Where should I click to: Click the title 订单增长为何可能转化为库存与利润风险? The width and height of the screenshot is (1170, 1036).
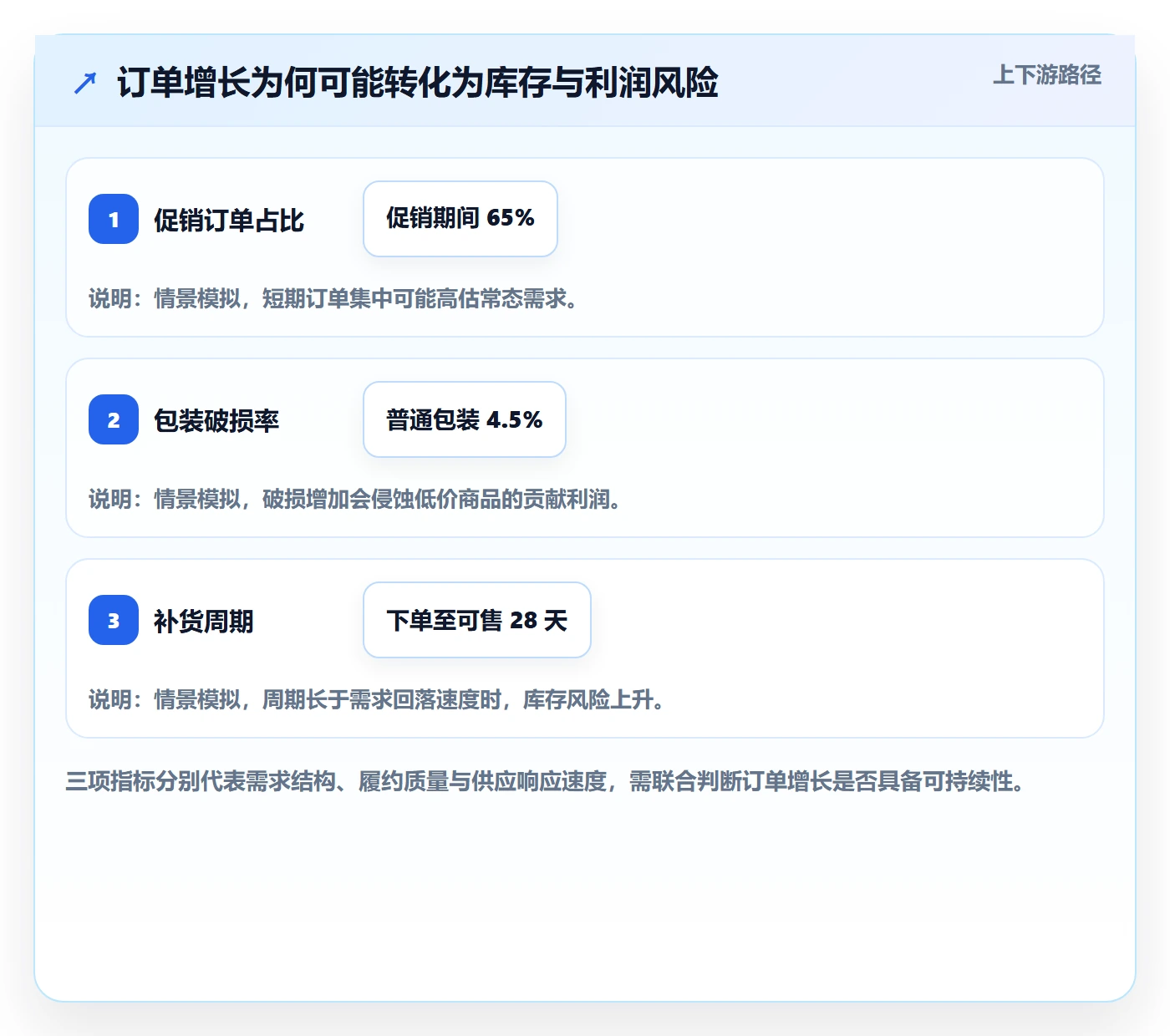(x=418, y=83)
